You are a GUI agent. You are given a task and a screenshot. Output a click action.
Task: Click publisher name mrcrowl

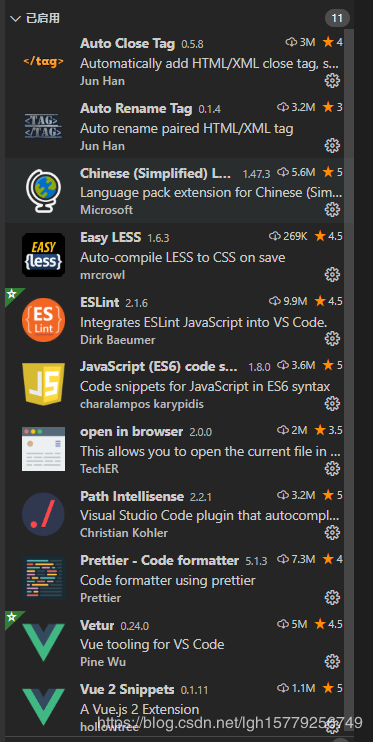pos(103,275)
